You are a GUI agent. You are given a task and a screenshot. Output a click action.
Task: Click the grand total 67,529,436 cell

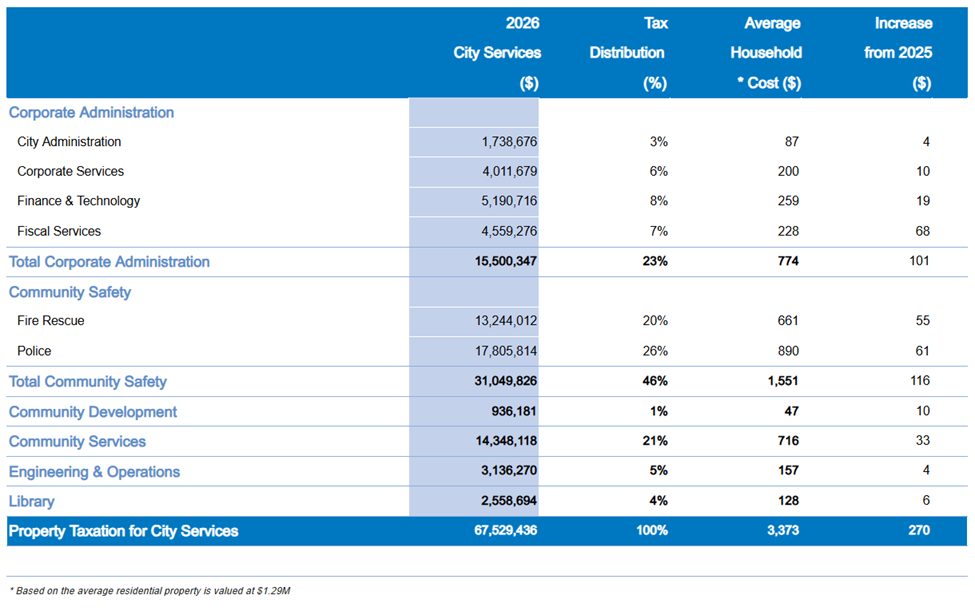click(x=504, y=531)
